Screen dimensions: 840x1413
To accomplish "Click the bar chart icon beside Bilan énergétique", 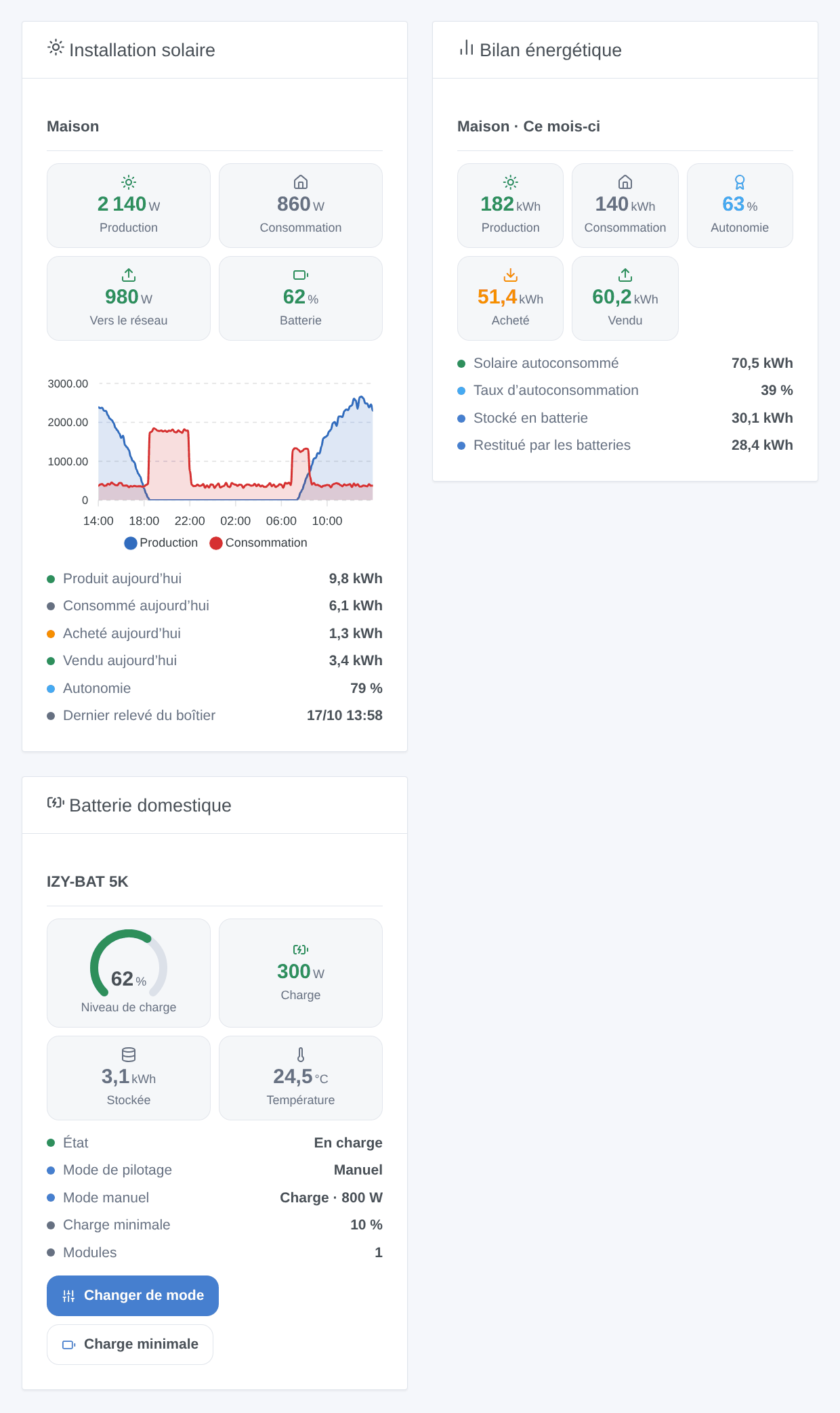I will click(466, 47).
